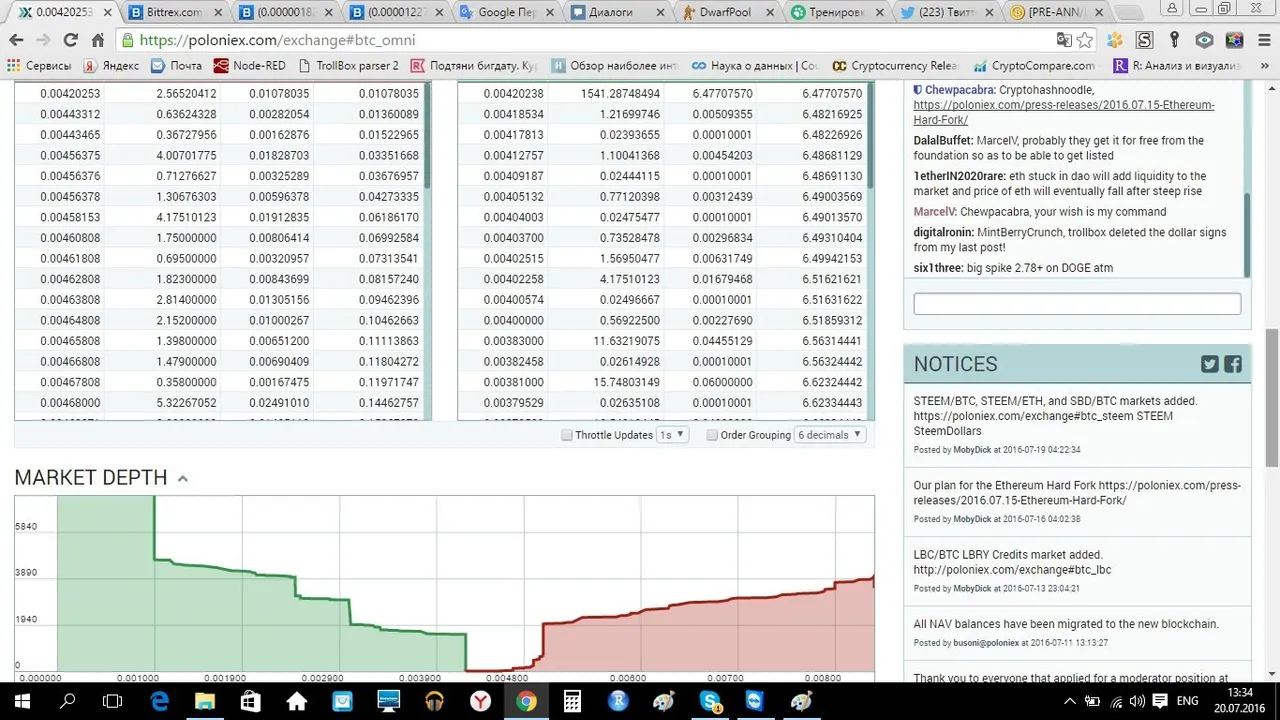Select buy order at price 0.00420238
The height and width of the screenshot is (720, 1280).
[663, 94]
